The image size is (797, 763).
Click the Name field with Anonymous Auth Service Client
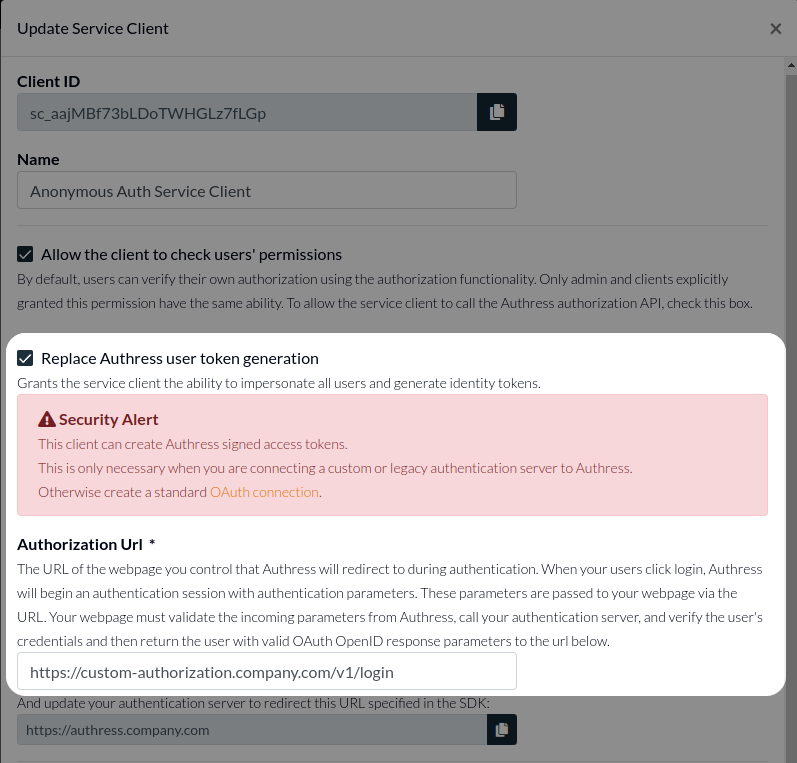tap(267, 190)
